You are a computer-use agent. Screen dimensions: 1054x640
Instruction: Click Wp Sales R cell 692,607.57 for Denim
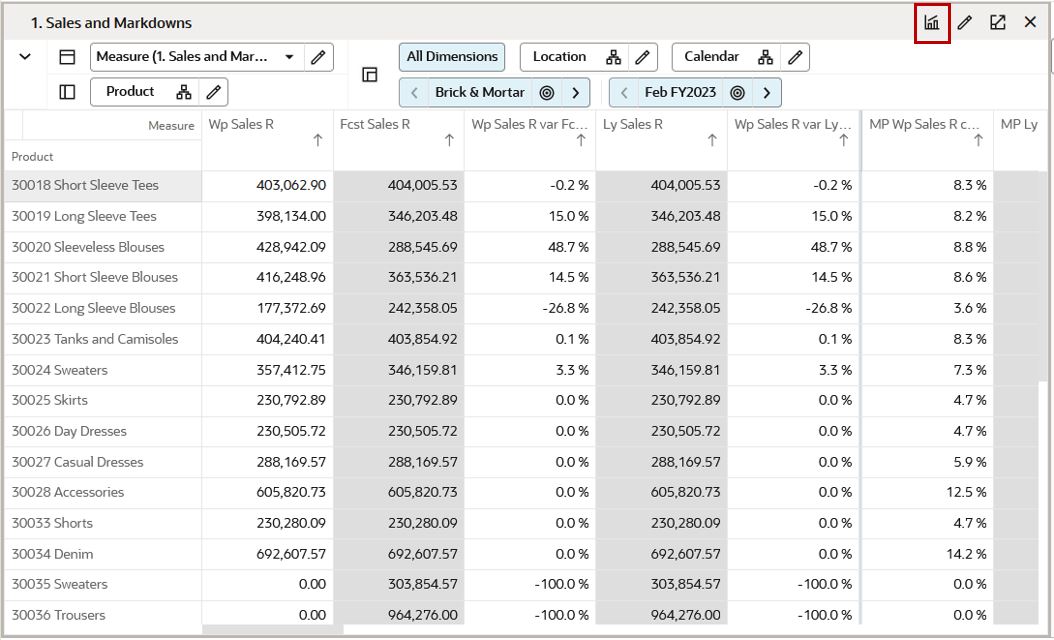point(268,555)
